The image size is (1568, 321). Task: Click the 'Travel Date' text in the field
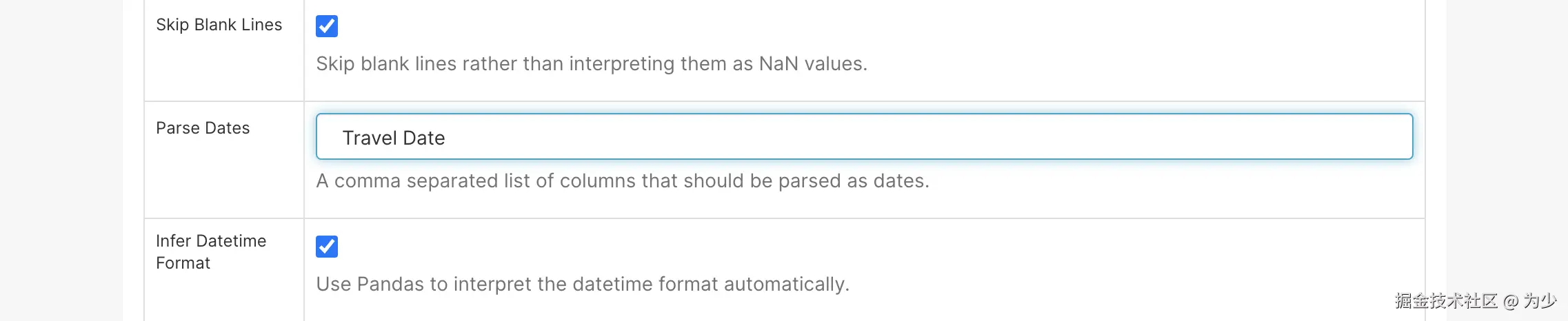[394, 138]
